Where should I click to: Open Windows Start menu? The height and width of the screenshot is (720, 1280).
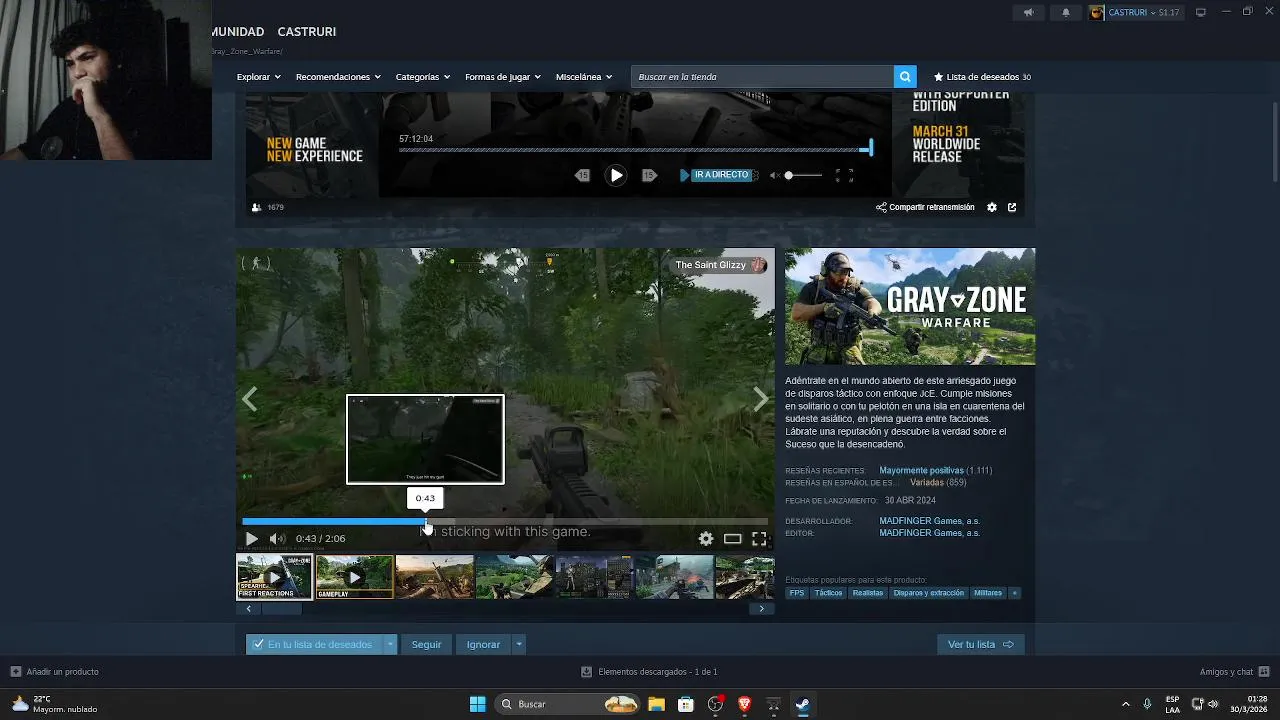point(478,704)
